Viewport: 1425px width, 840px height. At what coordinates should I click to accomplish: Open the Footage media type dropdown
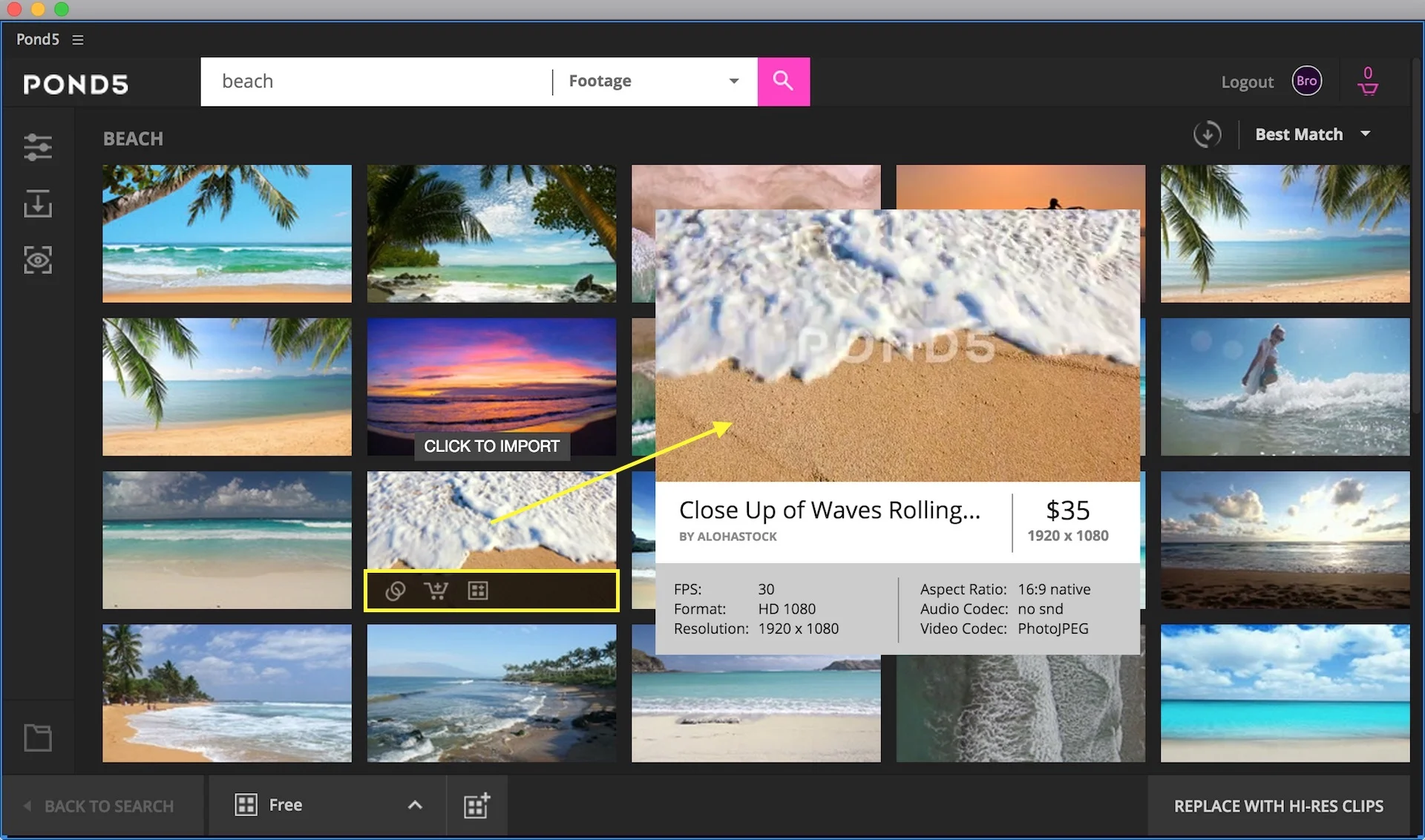click(655, 81)
